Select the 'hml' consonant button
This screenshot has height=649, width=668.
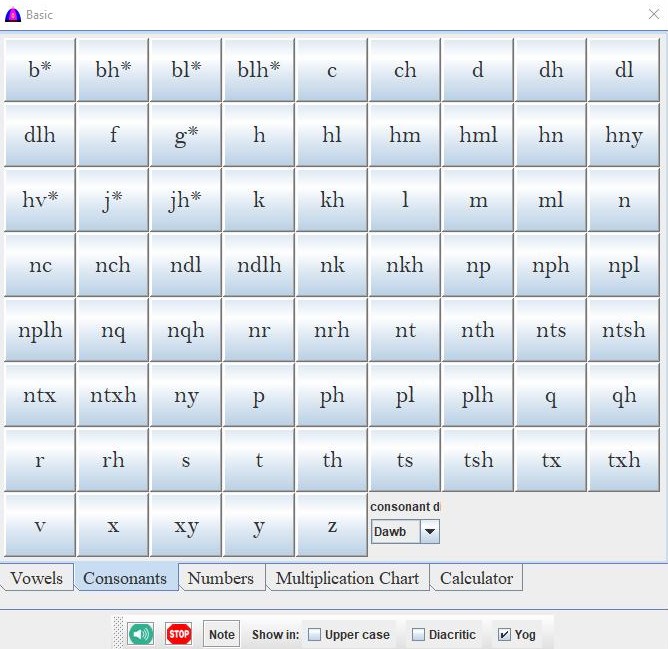tap(478, 136)
